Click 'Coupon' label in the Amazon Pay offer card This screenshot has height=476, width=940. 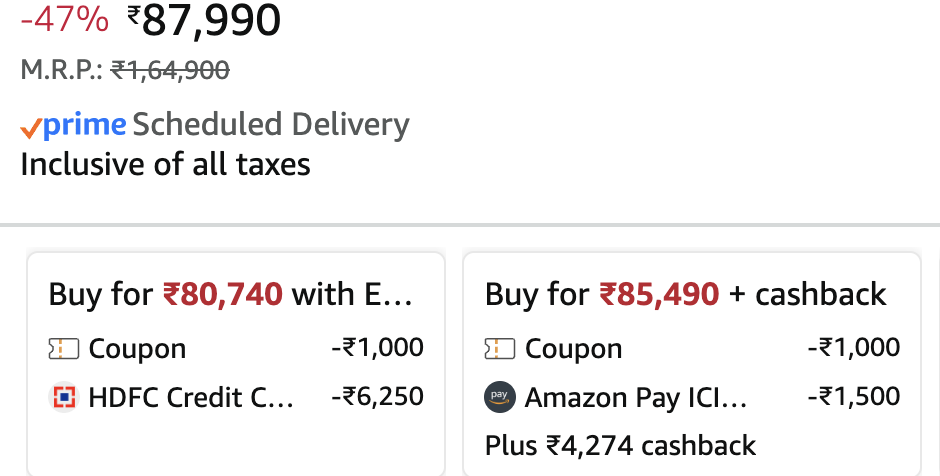[x=573, y=349]
